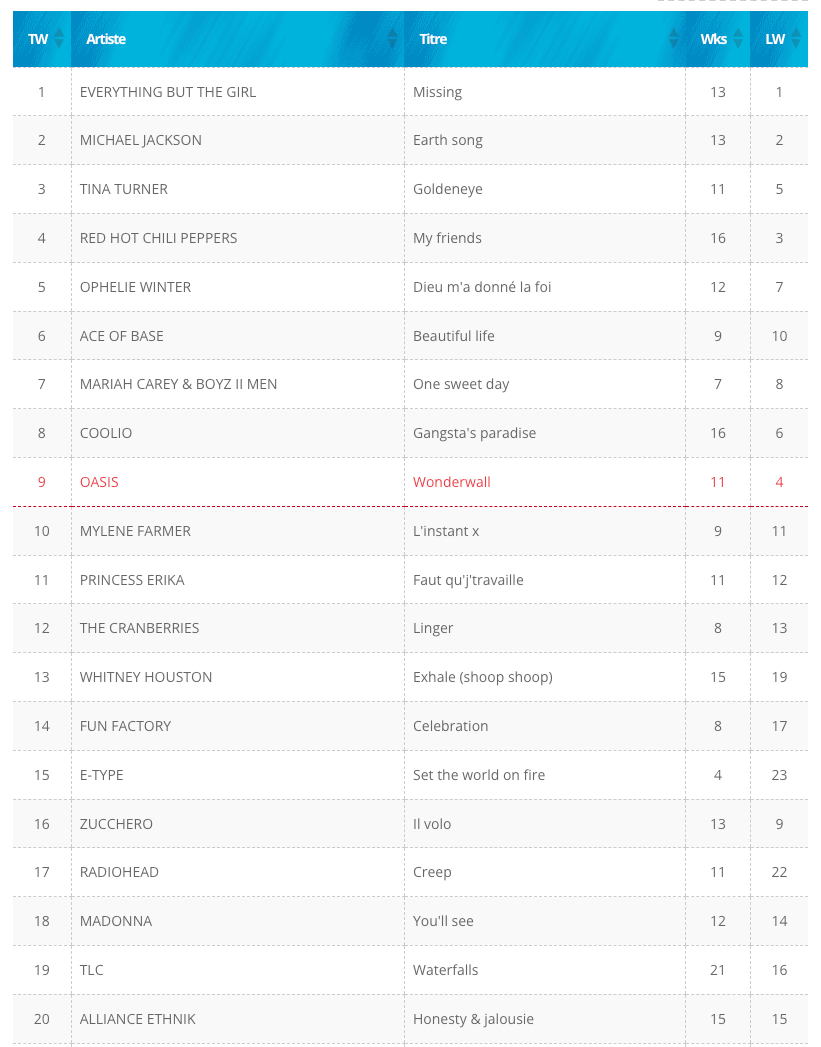Click on RED HOT CHILI PEPPERS
Viewport: 821px width, 1047px height.
pyautogui.click(x=159, y=238)
